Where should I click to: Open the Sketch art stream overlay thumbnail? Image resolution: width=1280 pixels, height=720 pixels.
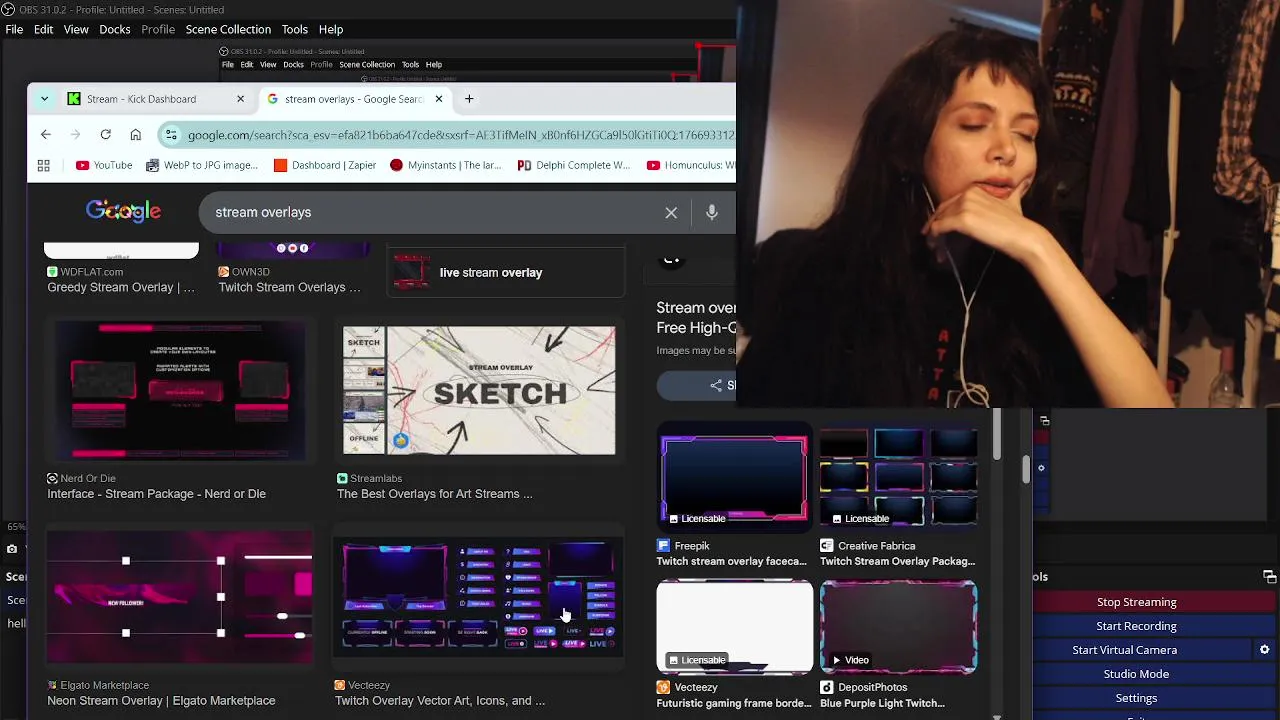coord(479,390)
